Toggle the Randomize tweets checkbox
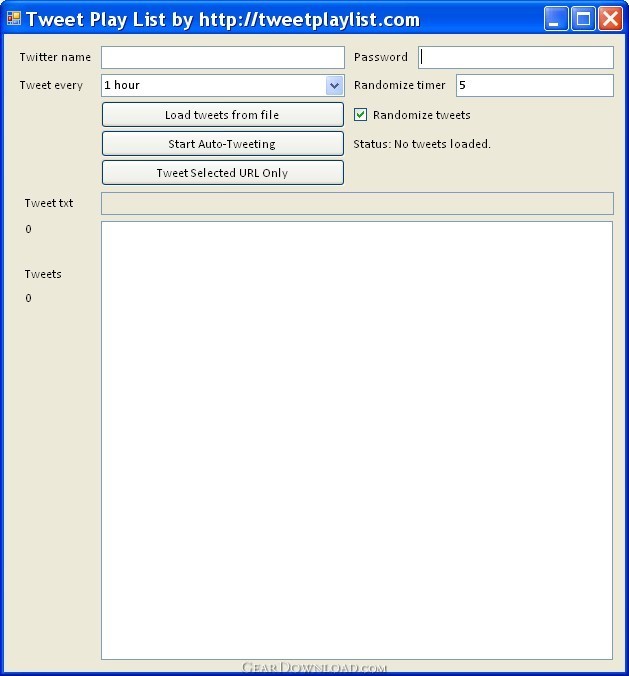The width and height of the screenshot is (629, 676). point(361,115)
